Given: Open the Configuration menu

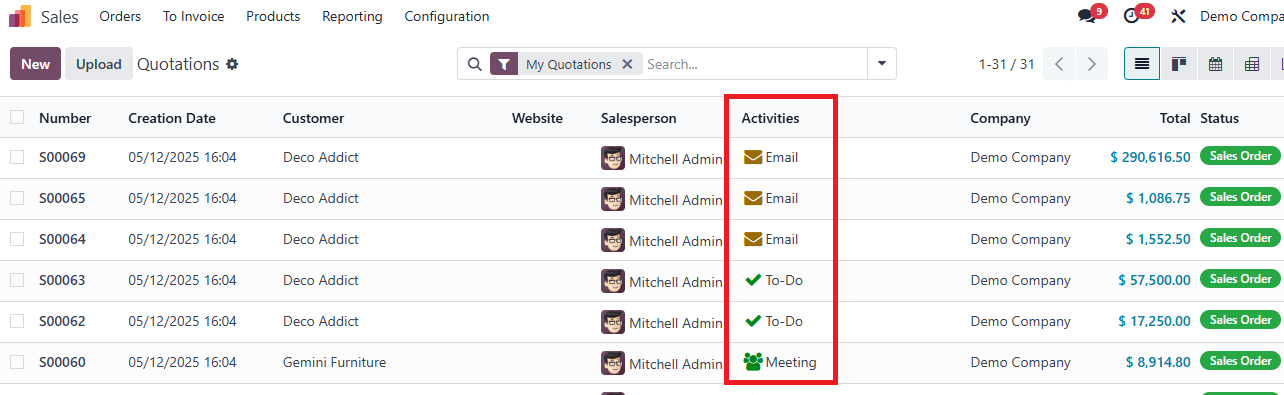Looking at the screenshot, I should tap(447, 16).
